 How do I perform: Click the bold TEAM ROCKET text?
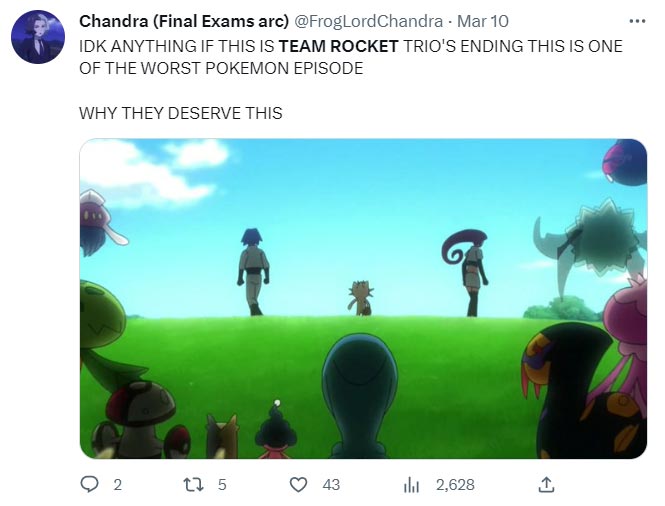coord(338,46)
